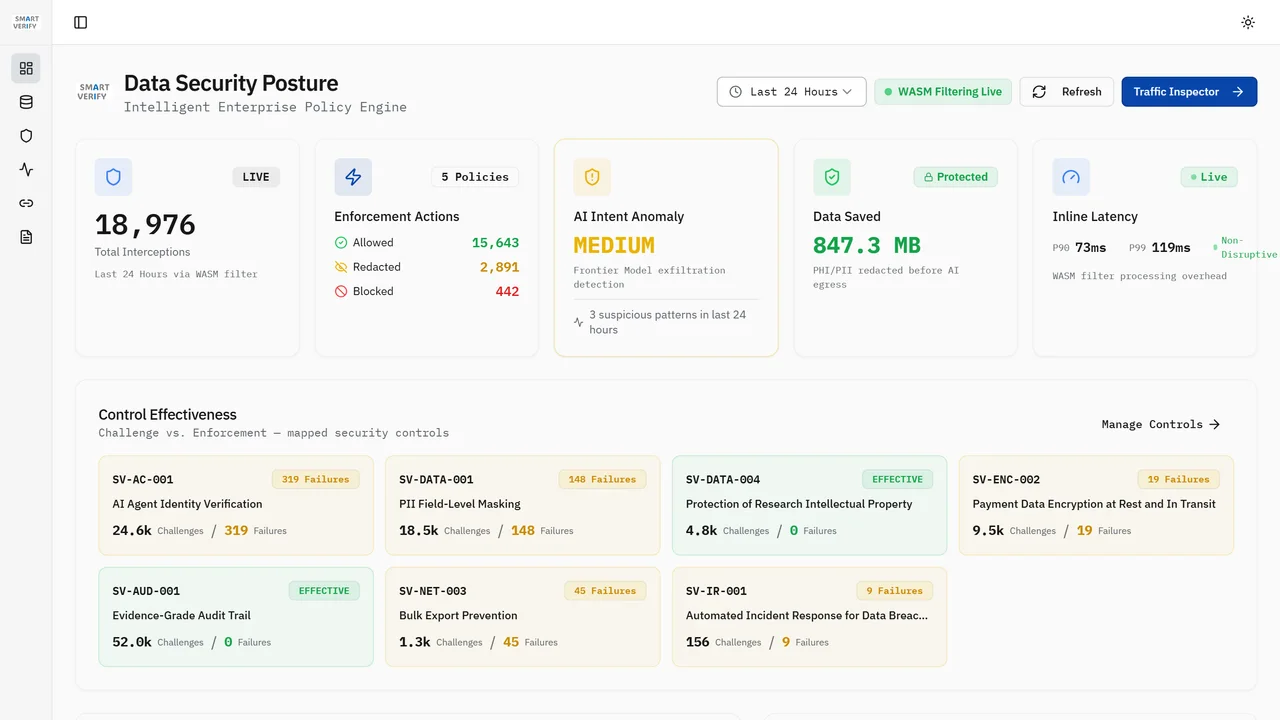Viewport: 1280px width, 720px height.
Task: Click the Smart Verify logo beside page title
Action: click(x=94, y=92)
